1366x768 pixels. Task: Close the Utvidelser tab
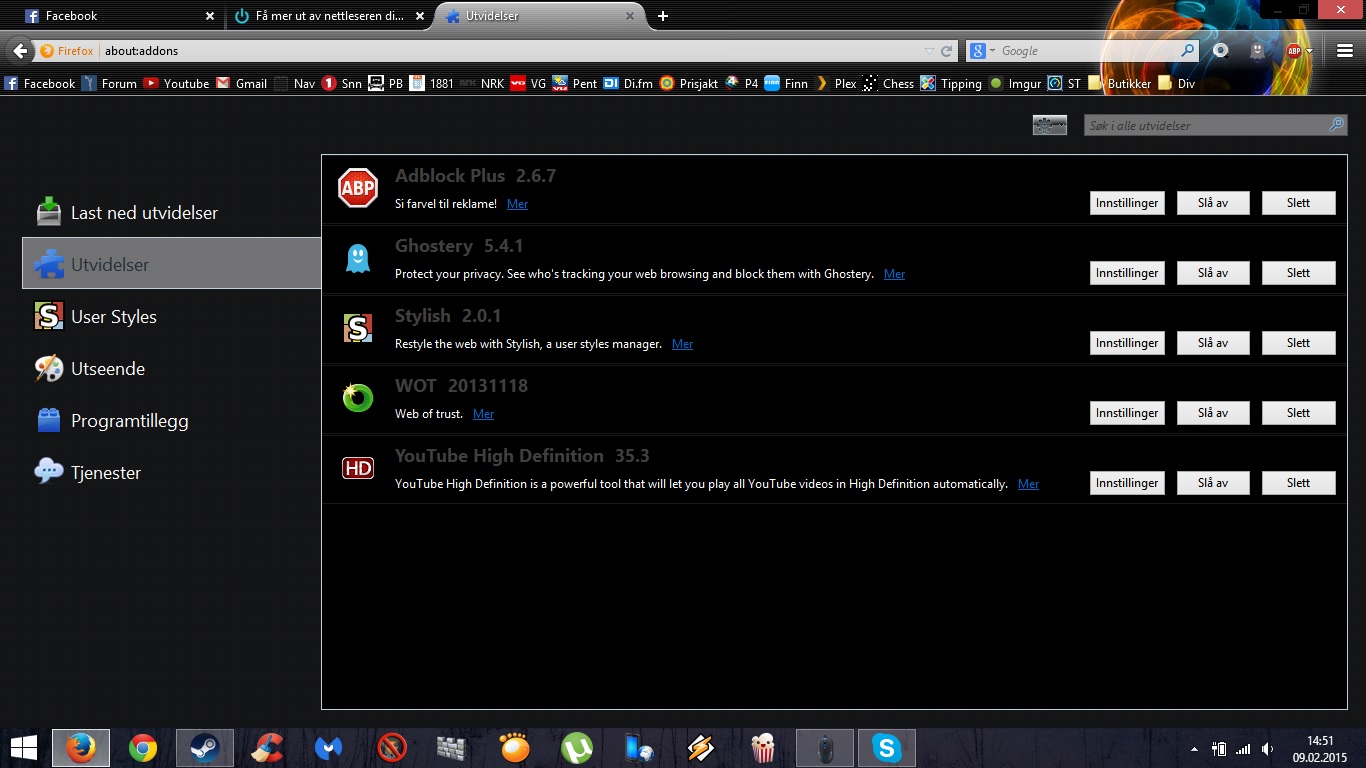pyautogui.click(x=630, y=16)
